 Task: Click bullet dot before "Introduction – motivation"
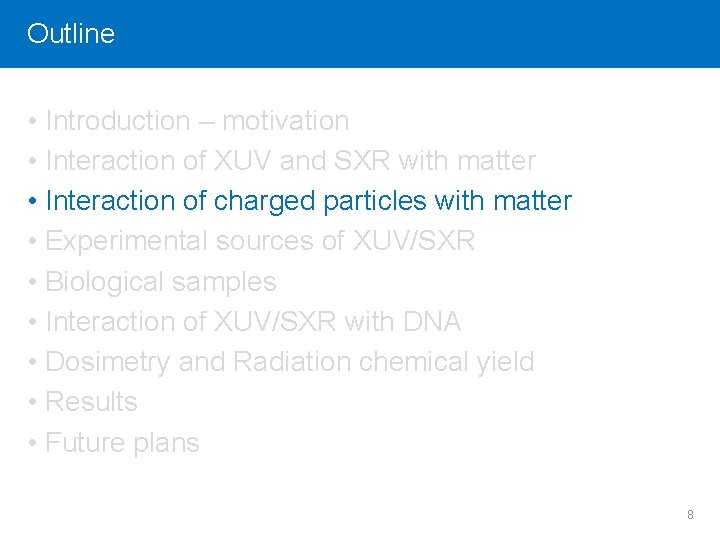point(33,122)
